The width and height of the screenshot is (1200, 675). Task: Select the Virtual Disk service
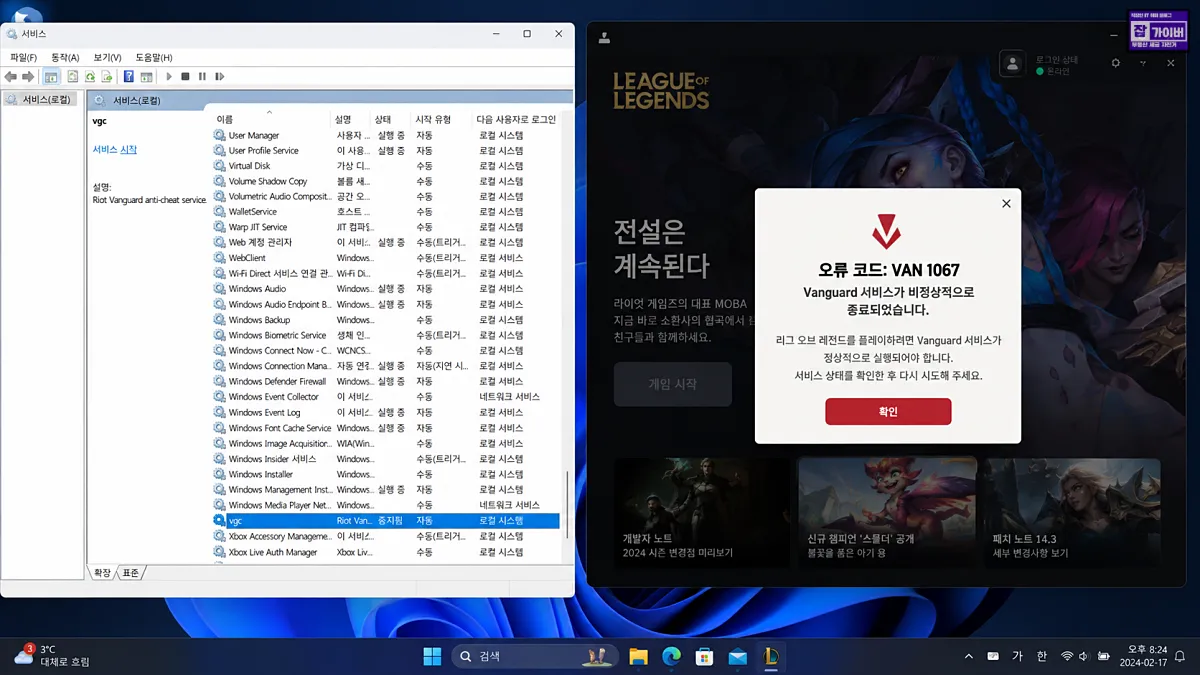tap(386, 166)
